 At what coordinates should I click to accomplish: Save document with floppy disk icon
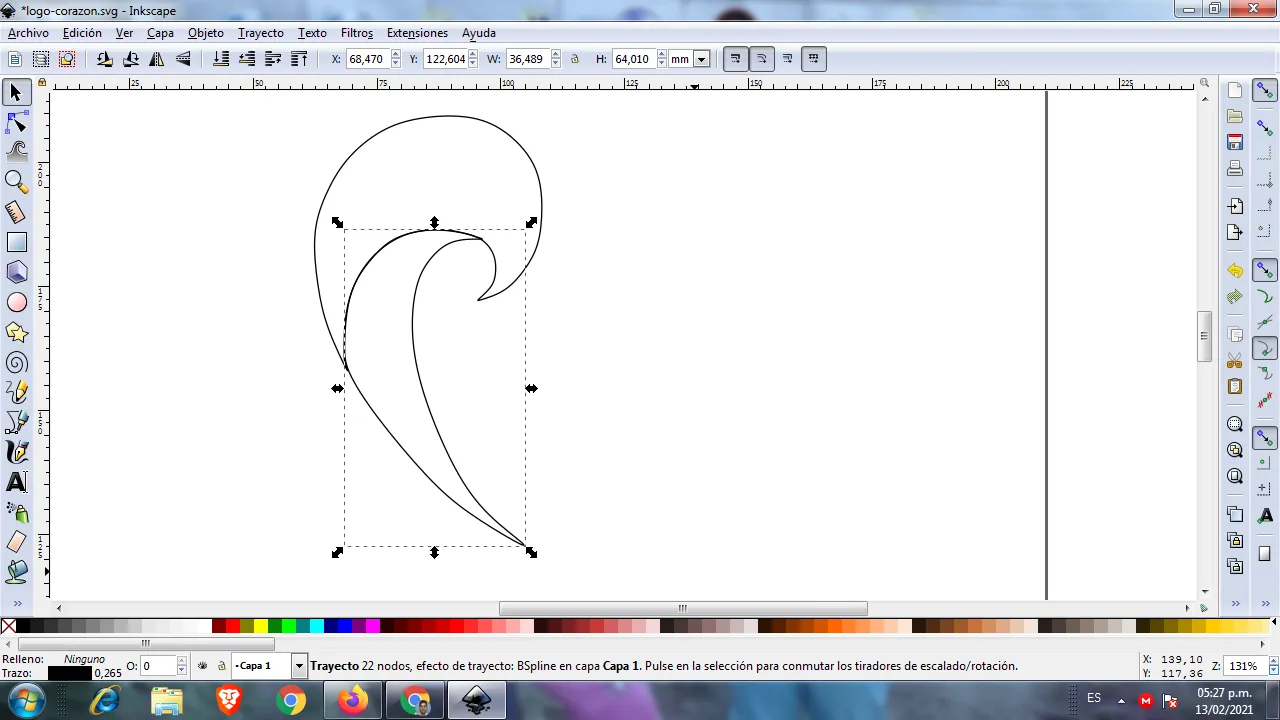click(x=1235, y=142)
